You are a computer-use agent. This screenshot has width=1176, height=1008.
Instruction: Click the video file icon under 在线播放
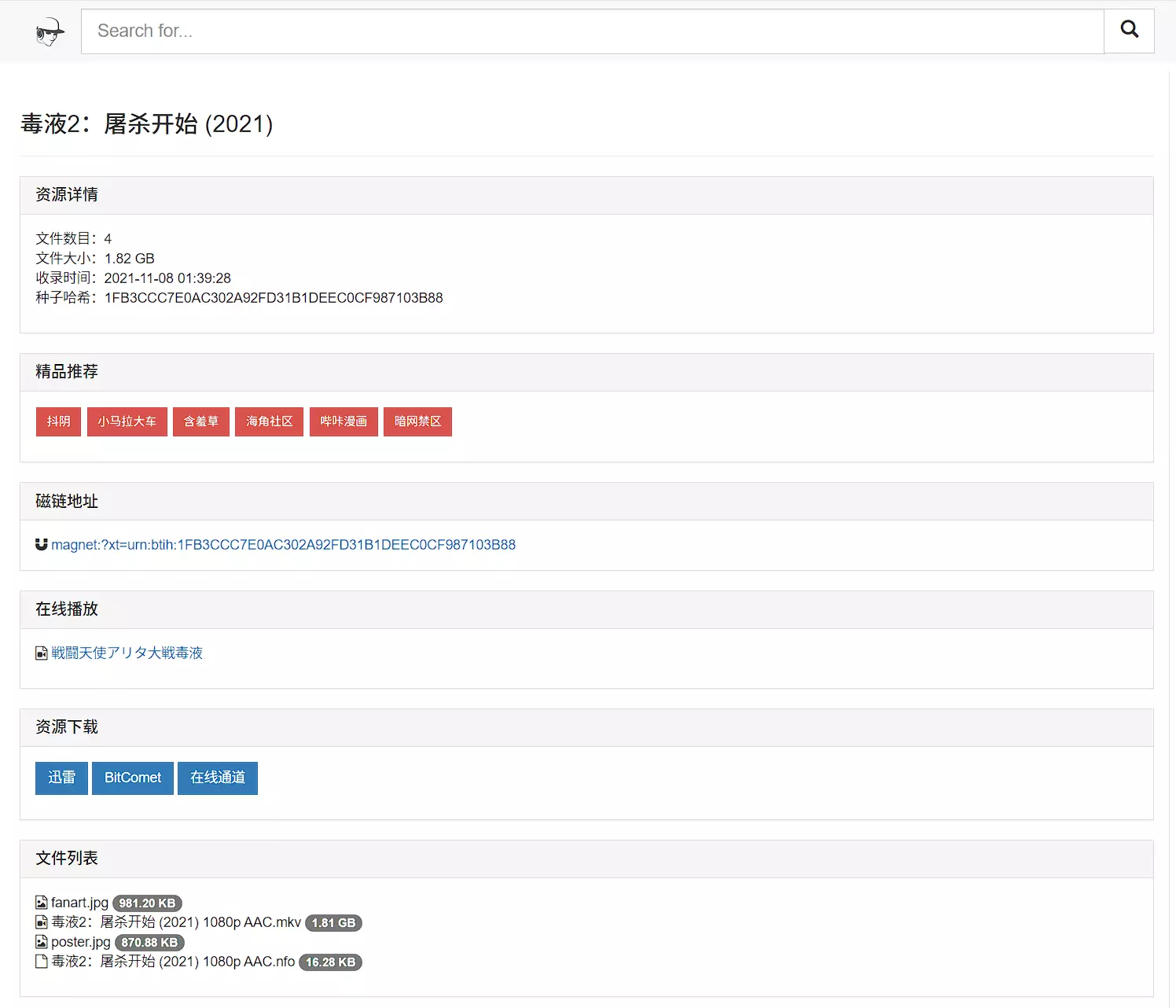[42, 653]
